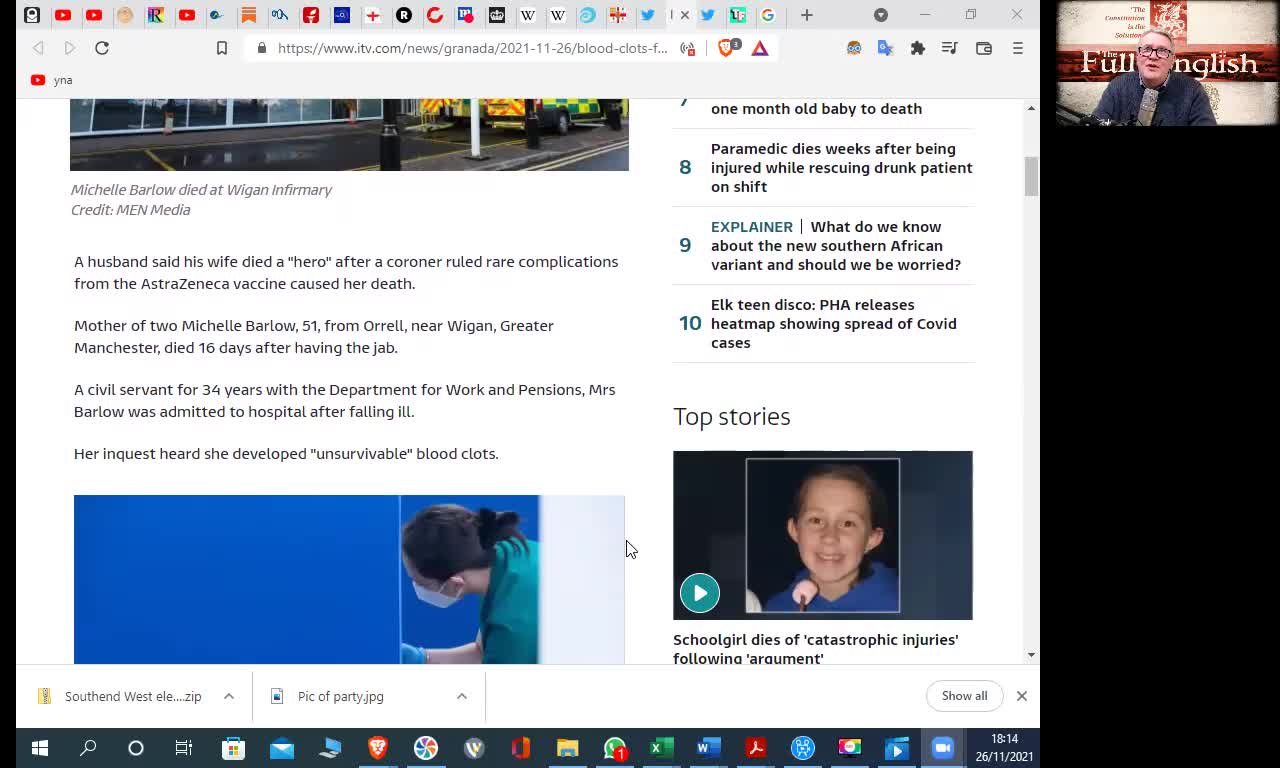
Task: Open Schoolgirl dies of catastrophic injuries story
Action: [815, 648]
